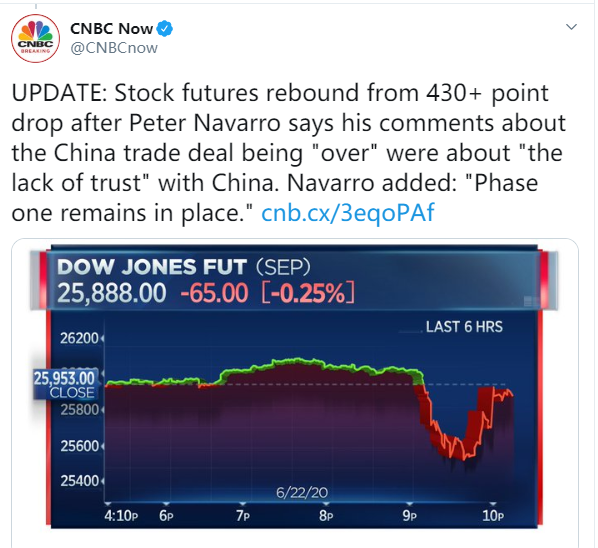Click the DOW JONES FUT (SEP) chart title
598x548 pixels.
click(184, 267)
